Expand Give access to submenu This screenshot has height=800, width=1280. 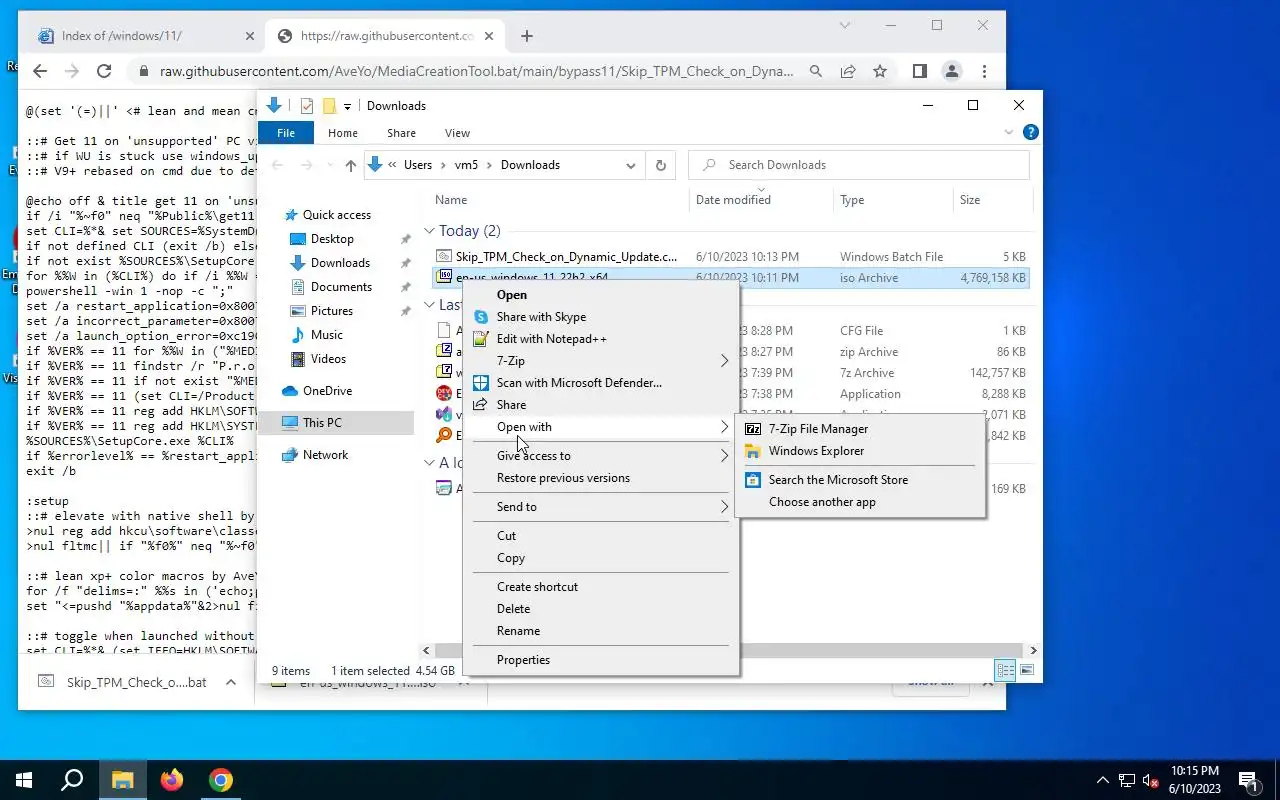point(600,456)
